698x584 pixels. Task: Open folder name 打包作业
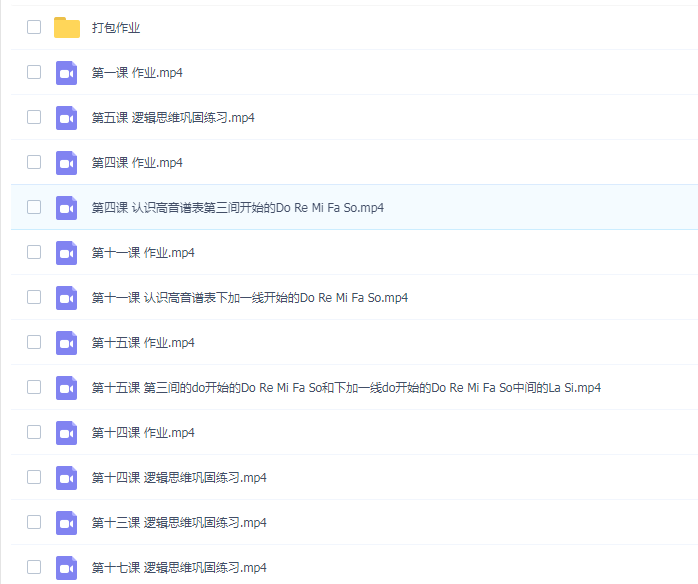click(x=116, y=28)
